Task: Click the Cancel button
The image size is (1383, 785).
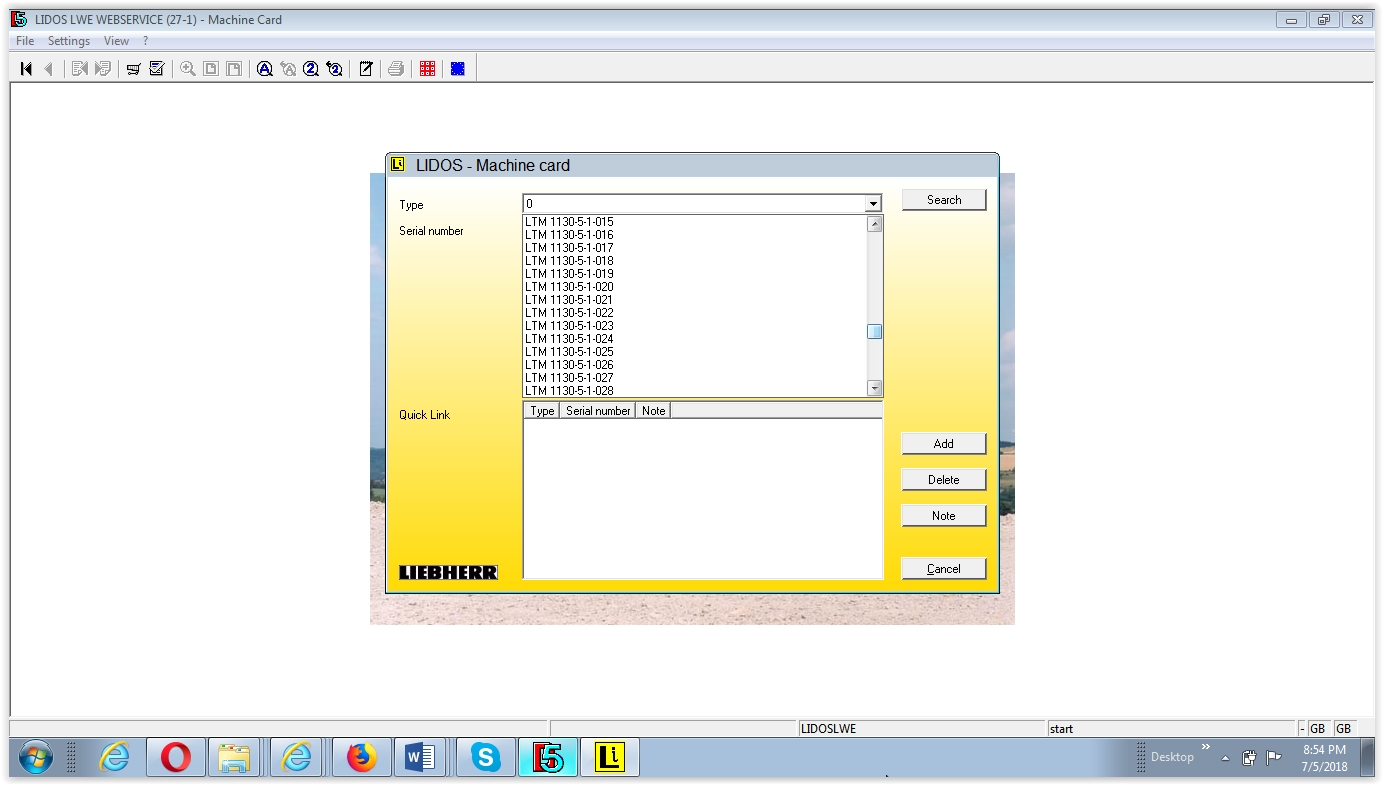Action: click(944, 569)
